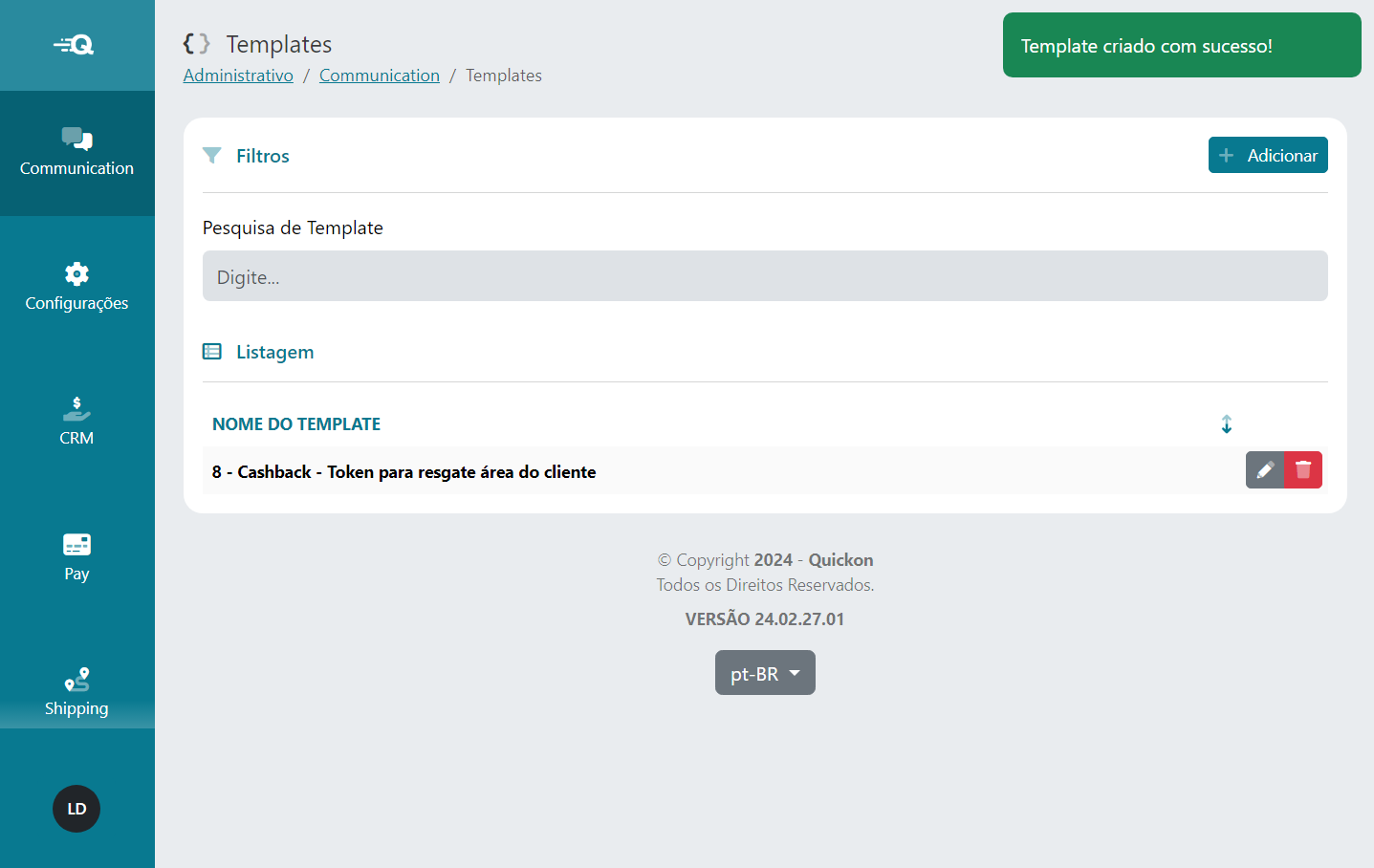Click the Listagem table icon
Screen dimensions: 1374x868
click(x=212, y=352)
